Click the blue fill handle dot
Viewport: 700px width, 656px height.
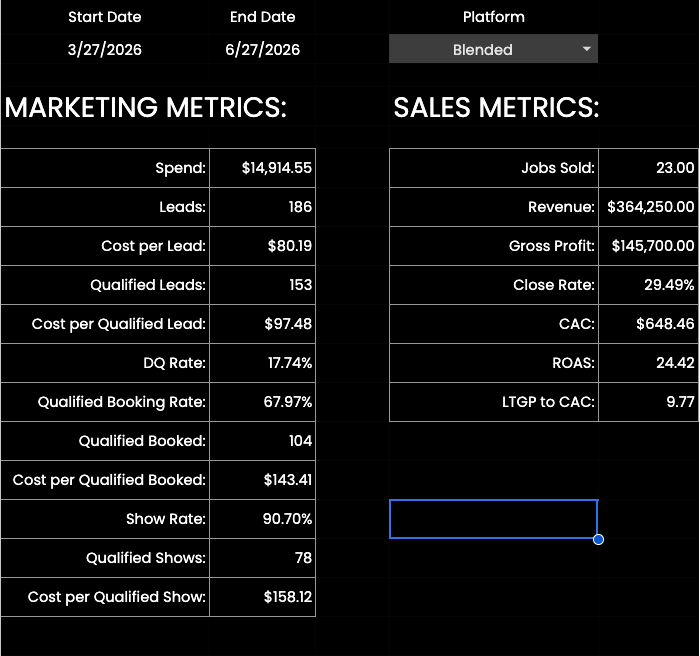point(598,539)
